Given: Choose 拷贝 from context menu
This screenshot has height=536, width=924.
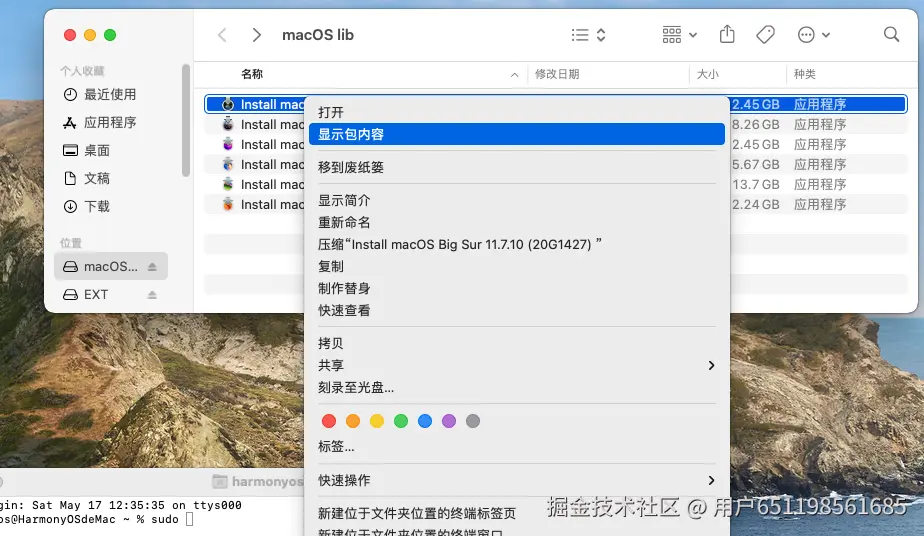Looking at the screenshot, I should (517, 343).
